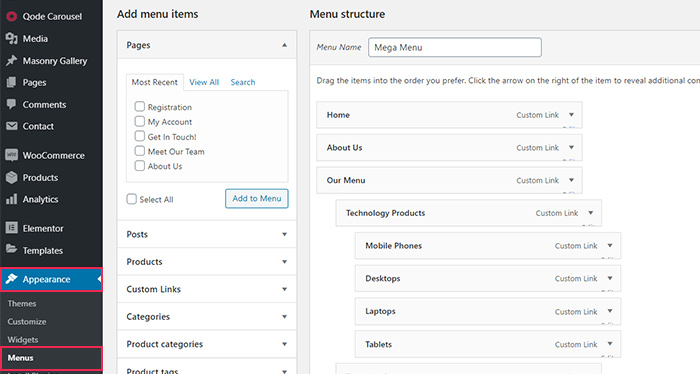Click the Appearance paintbrush icon
Image resolution: width=700 pixels, height=374 pixels.
pos(12,279)
